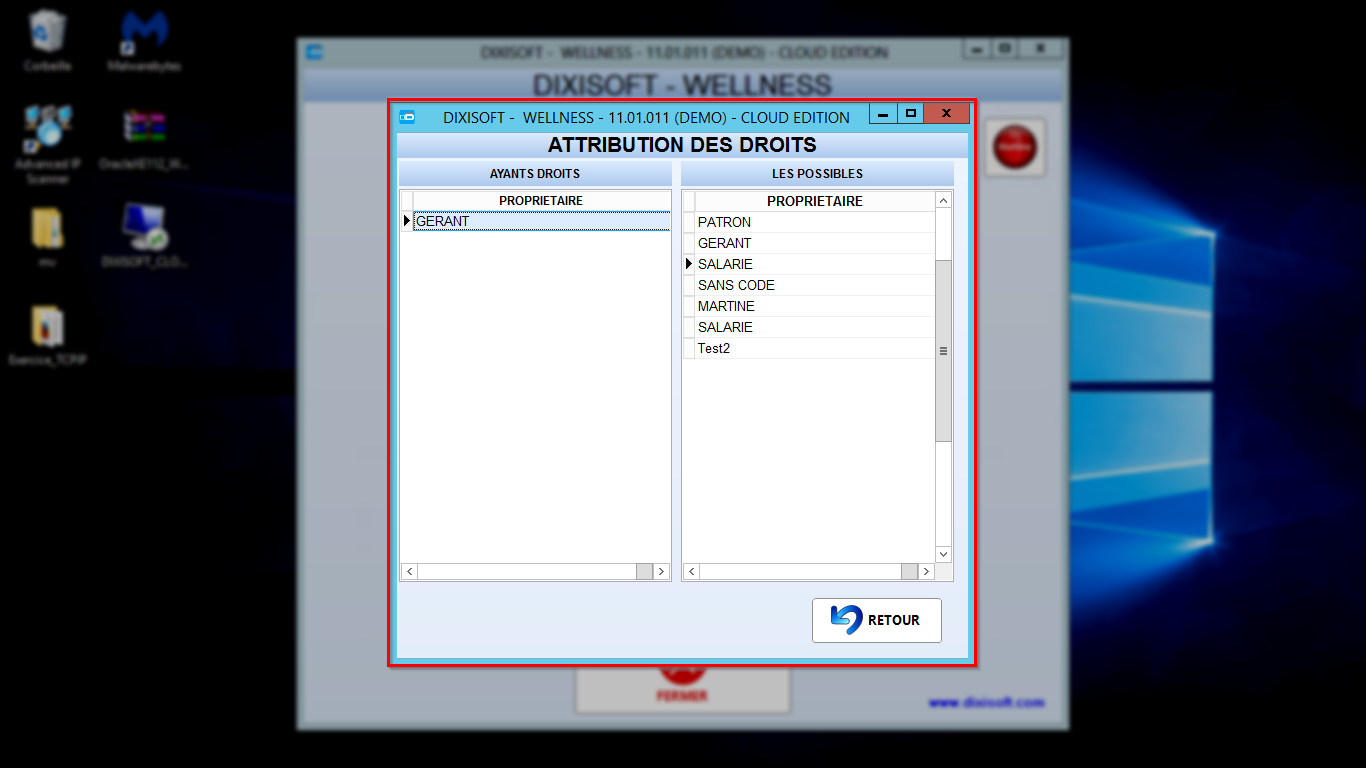Click the vertical scrollbar thumb in Les Possibles

[x=943, y=350]
